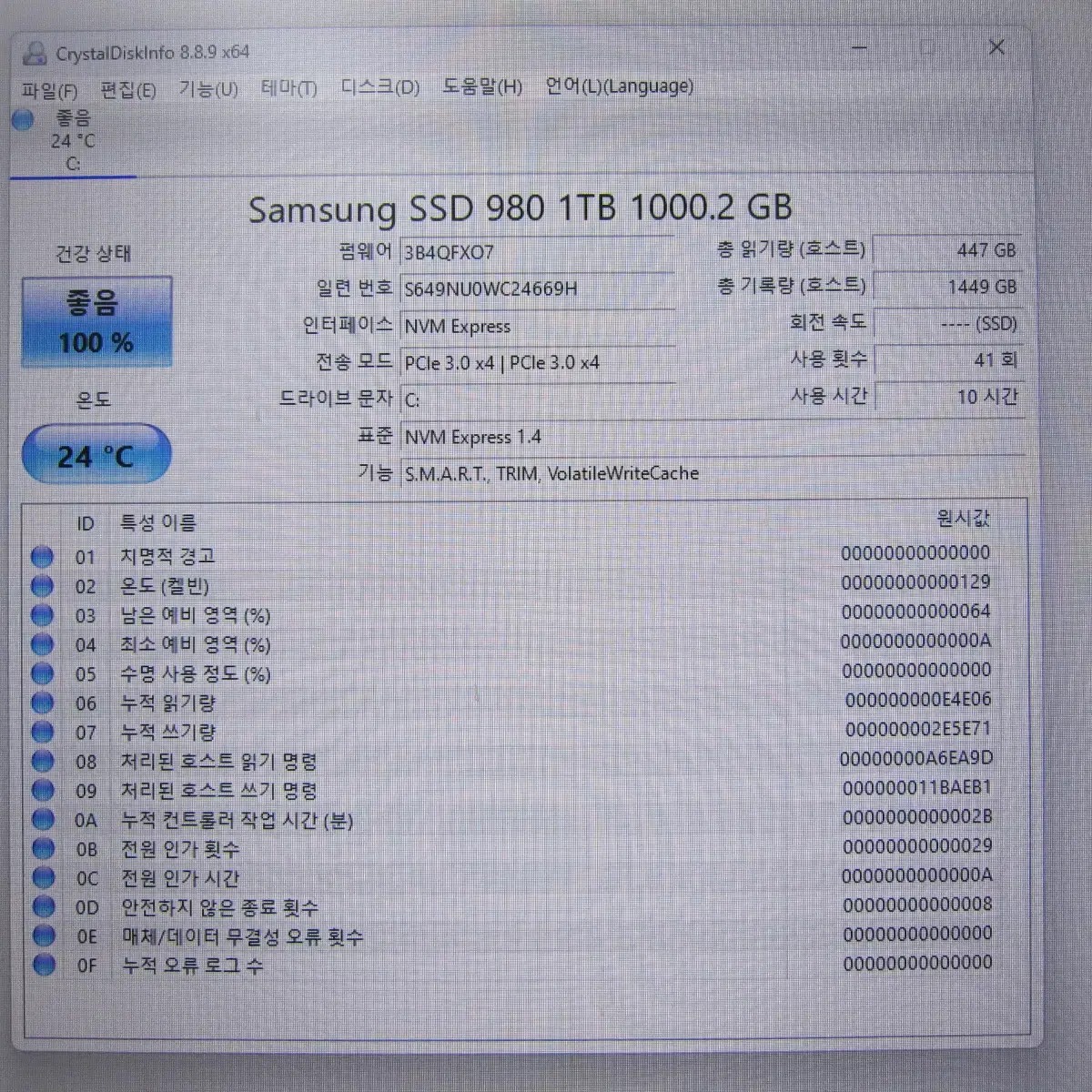Screen dimensions: 1092x1092
Task: Click the standard field NVM Express 1.4
Action: (x=713, y=437)
